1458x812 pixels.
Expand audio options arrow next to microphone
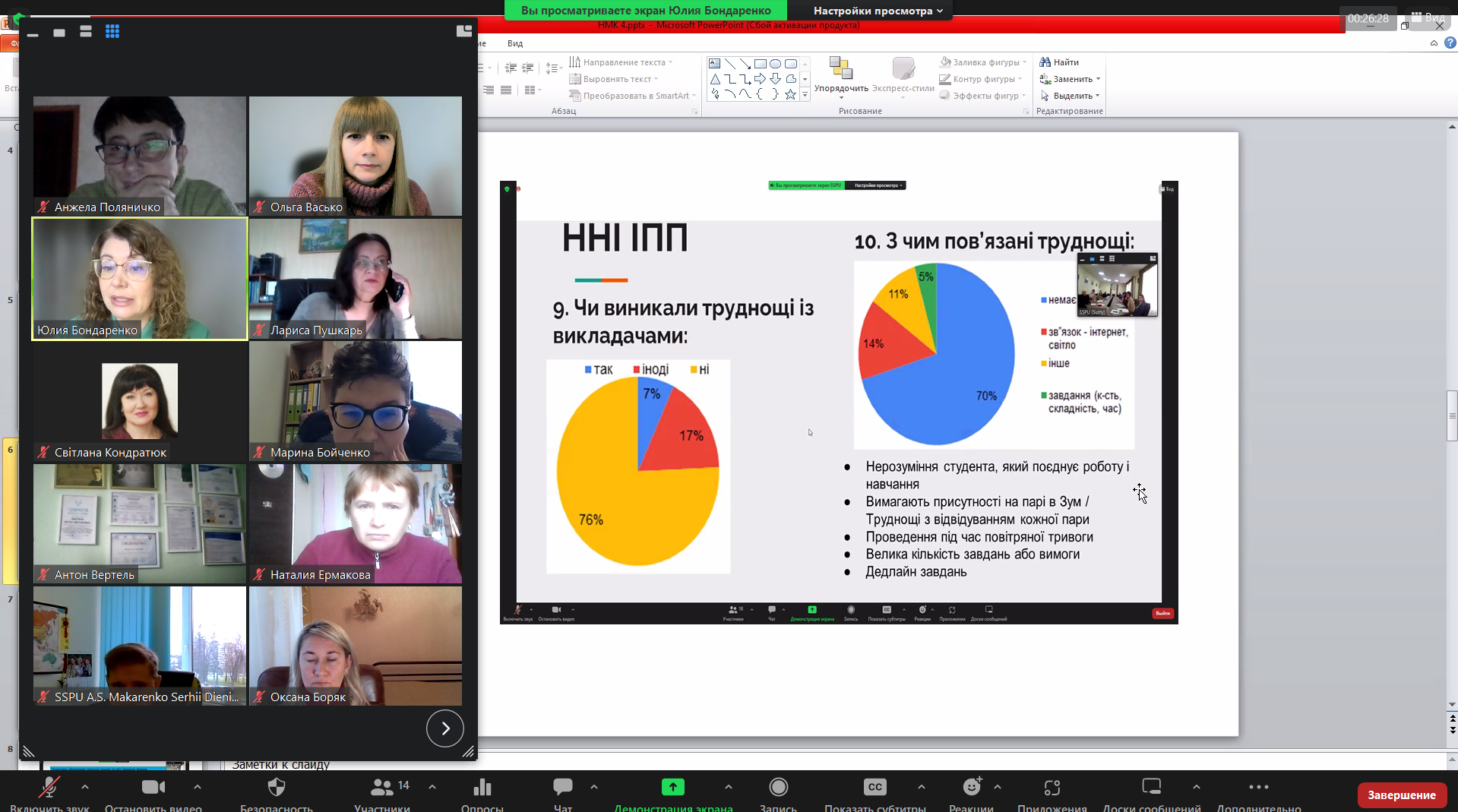click(x=85, y=787)
